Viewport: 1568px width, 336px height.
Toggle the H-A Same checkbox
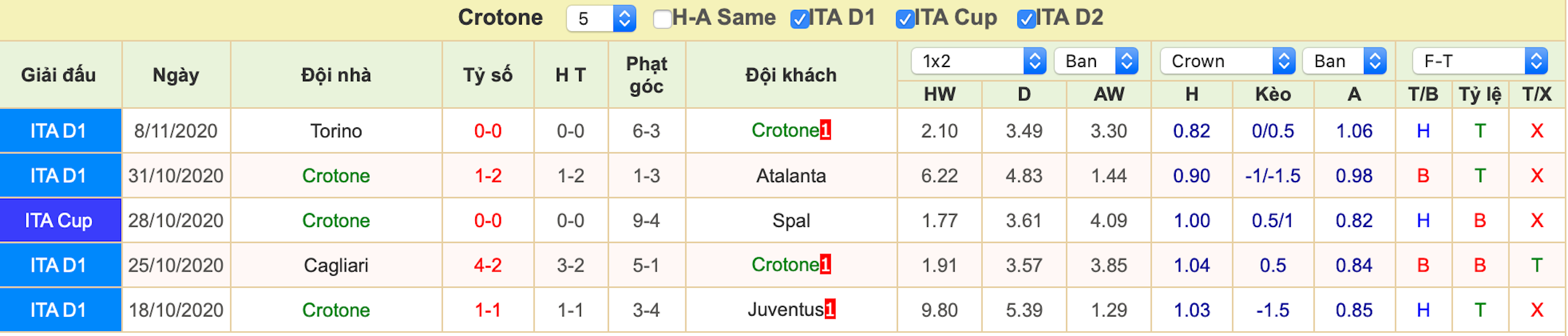662,18
